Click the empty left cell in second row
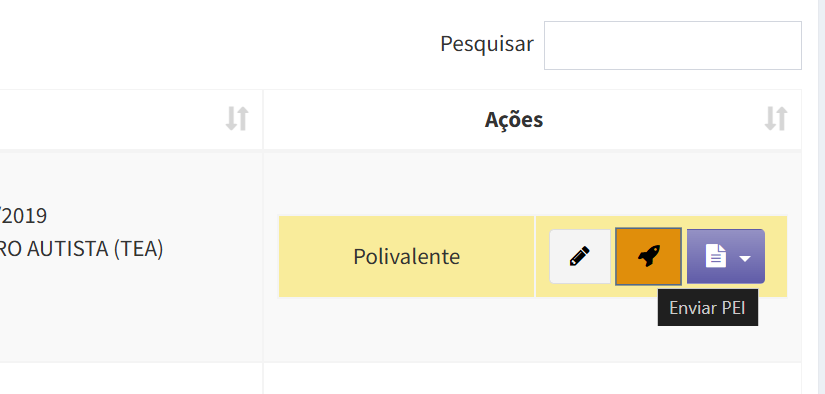 (131, 378)
